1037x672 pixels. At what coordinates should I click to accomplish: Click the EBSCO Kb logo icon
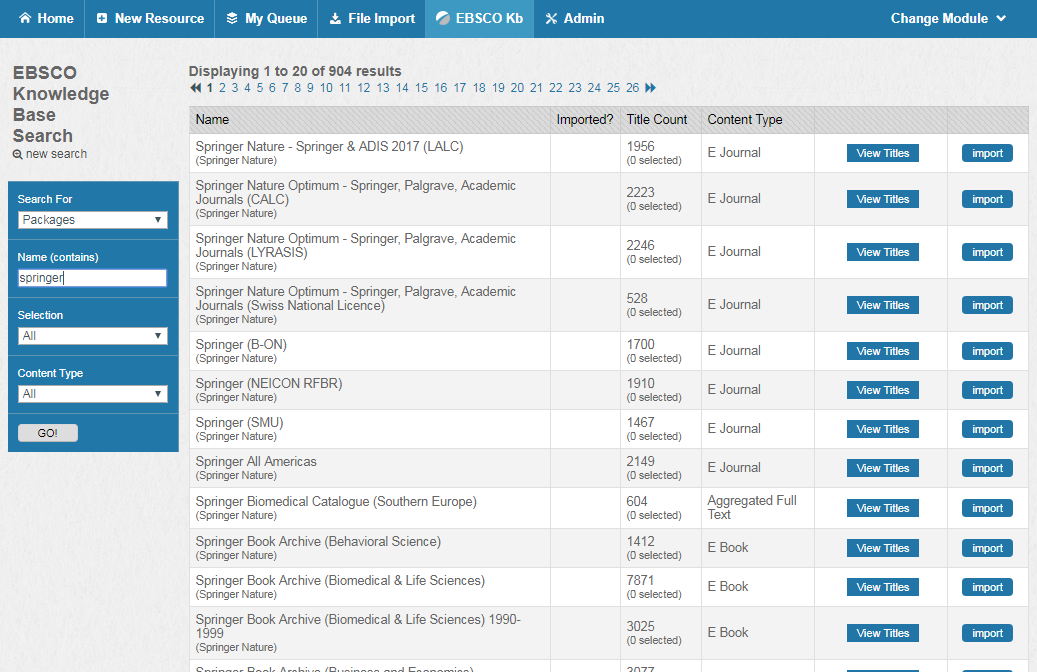[442, 18]
